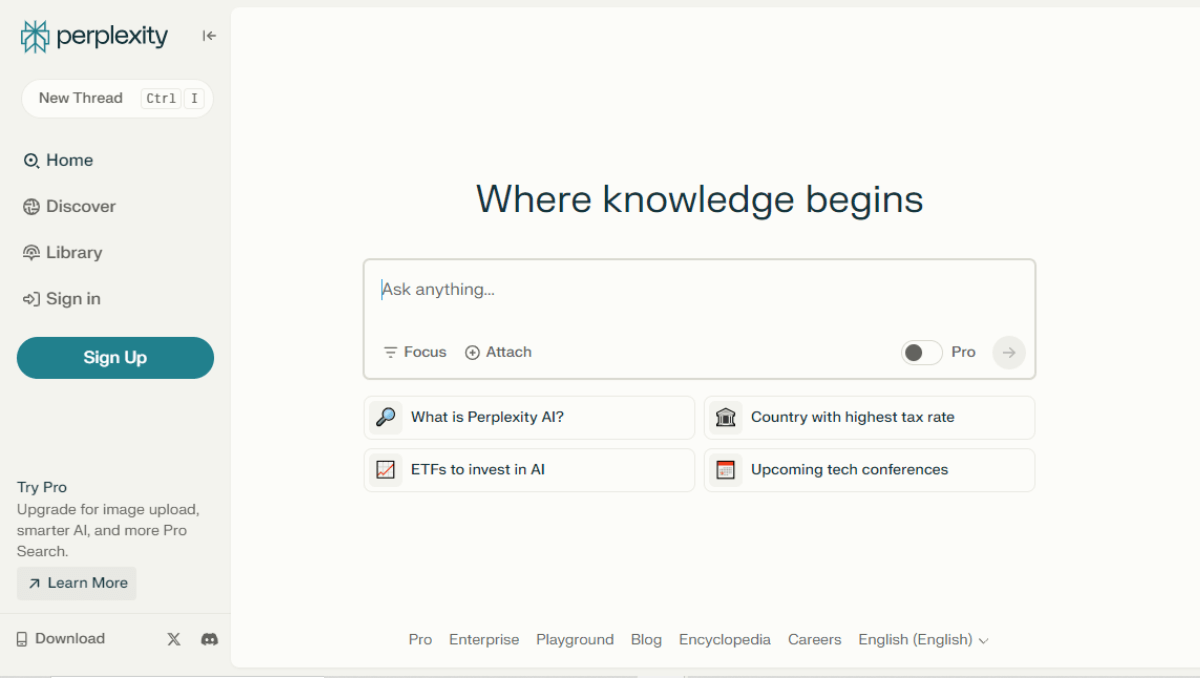This screenshot has width=1200, height=678.
Task: Click the Attach plus icon
Action: pyautogui.click(x=472, y=352)
